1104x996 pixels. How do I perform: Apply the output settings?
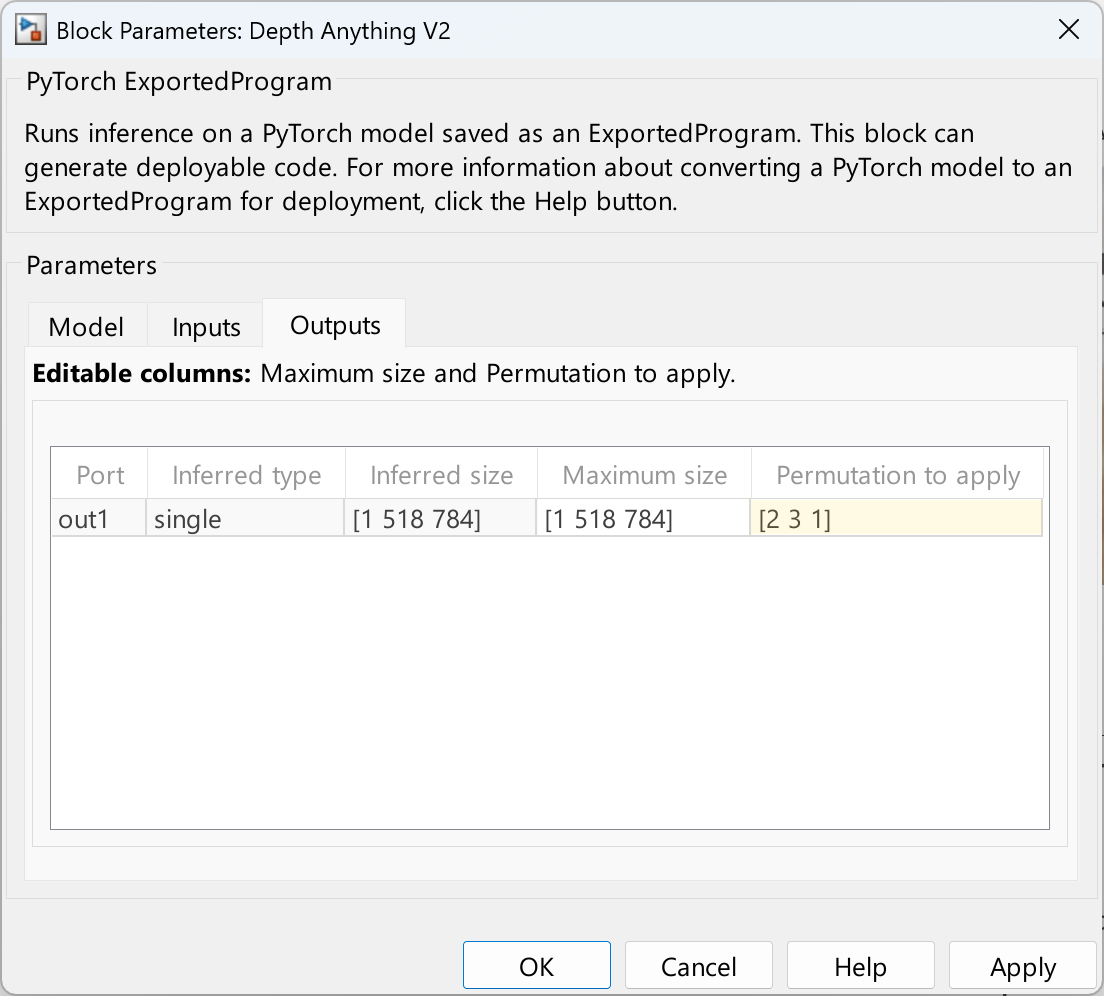(1022, 967)
